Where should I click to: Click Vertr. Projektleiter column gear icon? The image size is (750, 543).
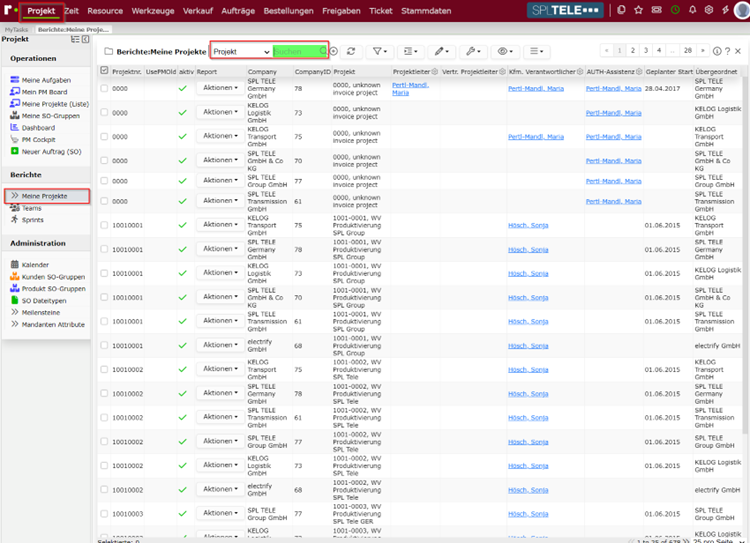pos(502,72)
